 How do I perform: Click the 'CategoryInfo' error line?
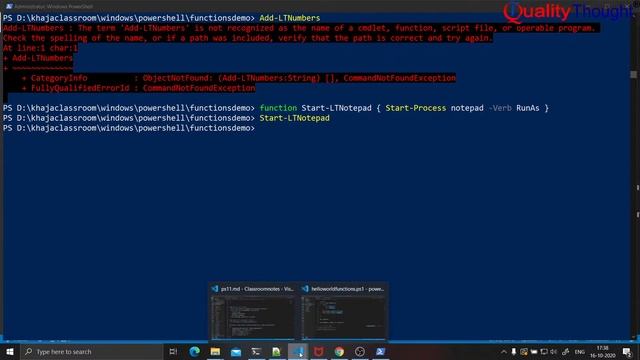(239, 78)
